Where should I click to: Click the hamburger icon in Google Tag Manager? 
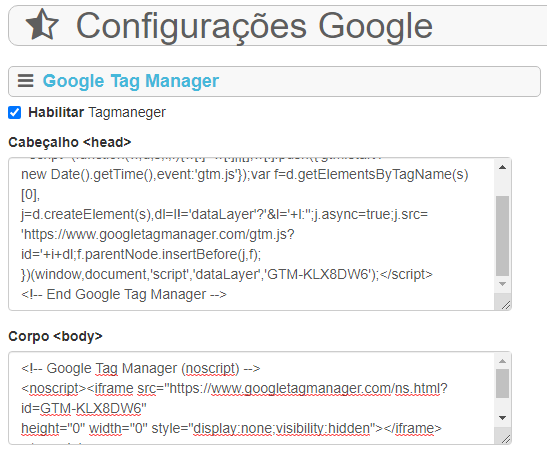click(25, 81)
